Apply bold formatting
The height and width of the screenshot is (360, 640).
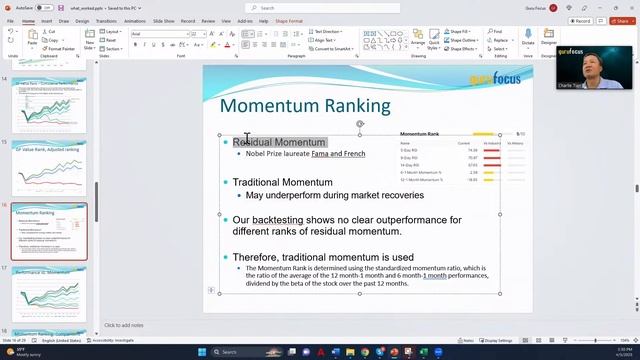pos(135,45)
